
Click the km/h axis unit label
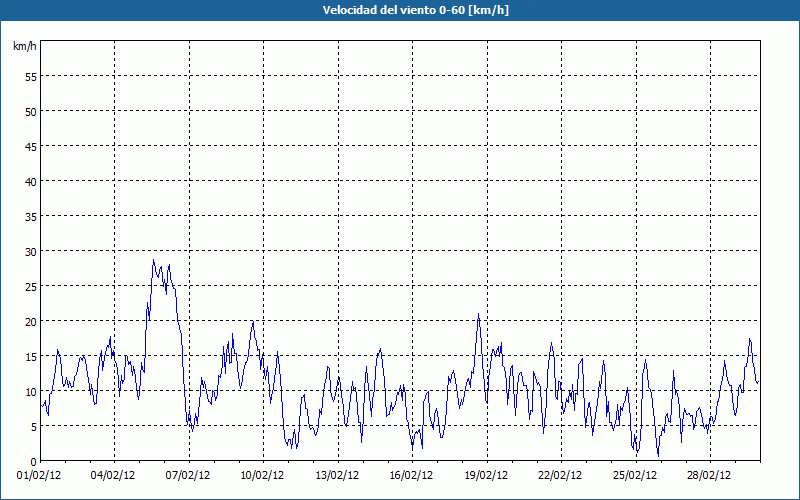[x=24, y=47]
